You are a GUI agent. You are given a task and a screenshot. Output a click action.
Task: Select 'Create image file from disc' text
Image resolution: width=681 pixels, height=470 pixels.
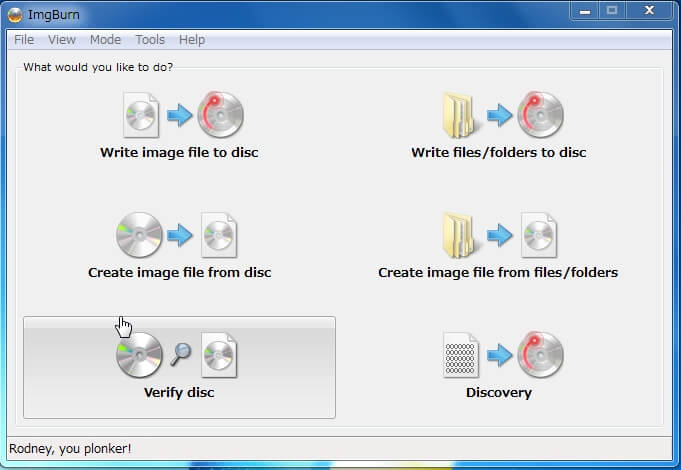click(179, 273)
